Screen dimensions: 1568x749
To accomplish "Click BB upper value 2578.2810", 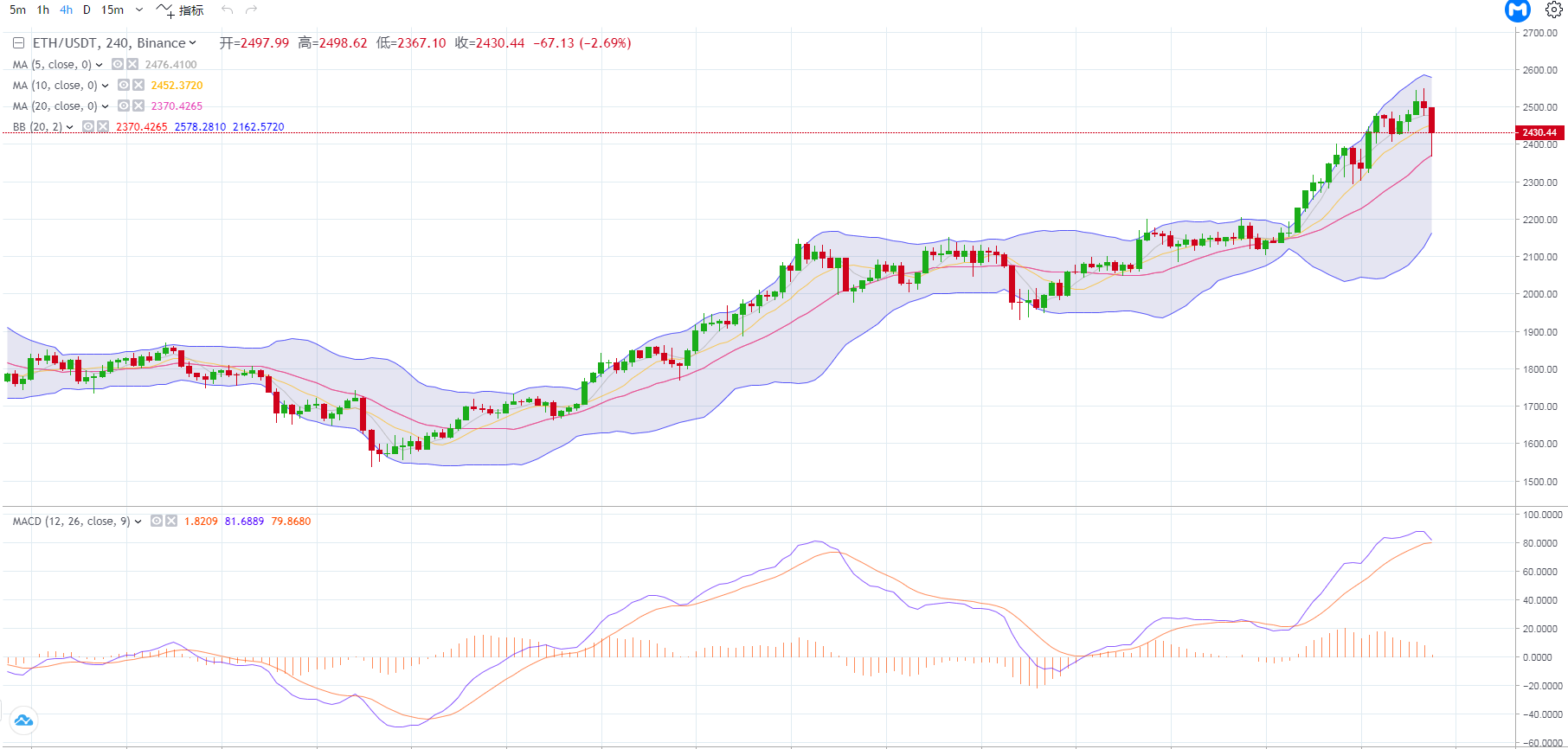I will pyautogui.click(x=200, y=127).
